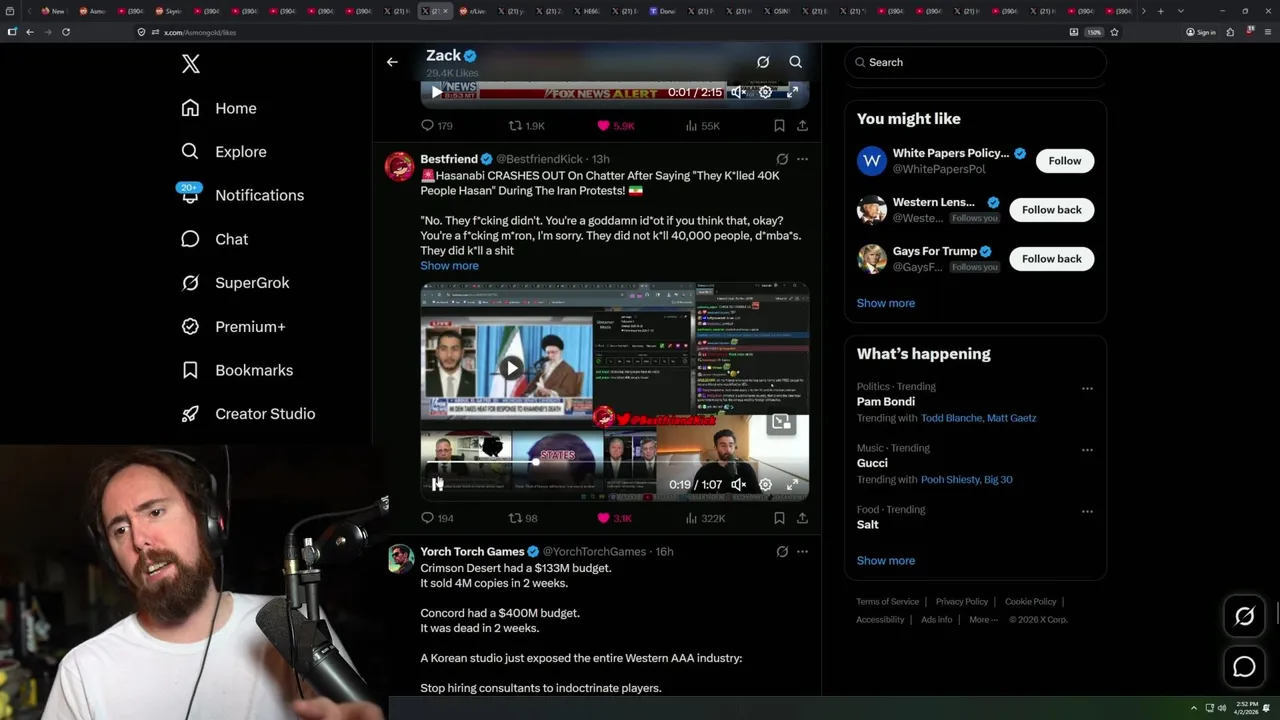The height and width of the screenshot is (720, 1280).
Task: Click the search icon in profile header
Action: pos(796,62)
